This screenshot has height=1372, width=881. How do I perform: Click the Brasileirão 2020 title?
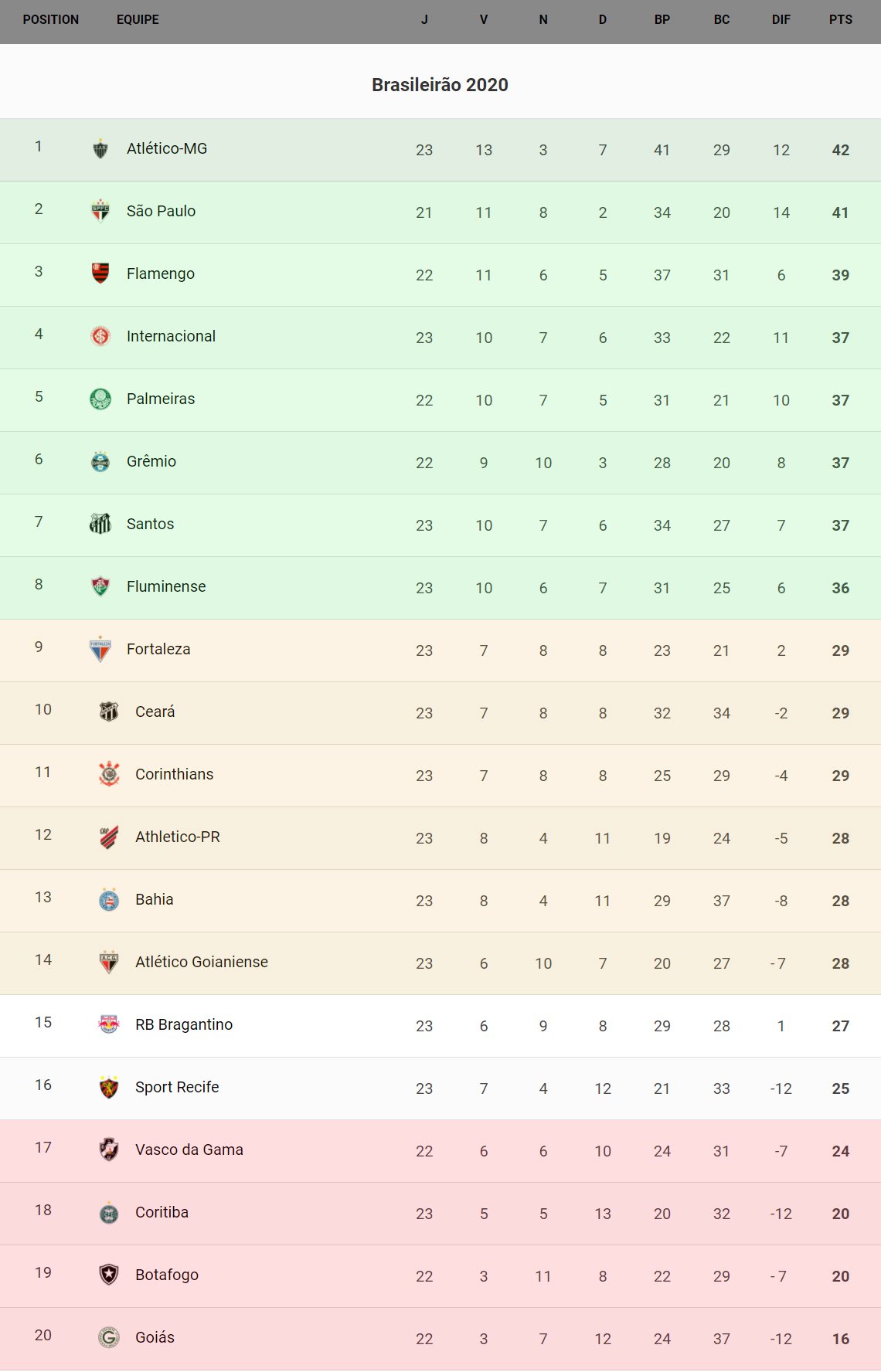click(440, 85)
